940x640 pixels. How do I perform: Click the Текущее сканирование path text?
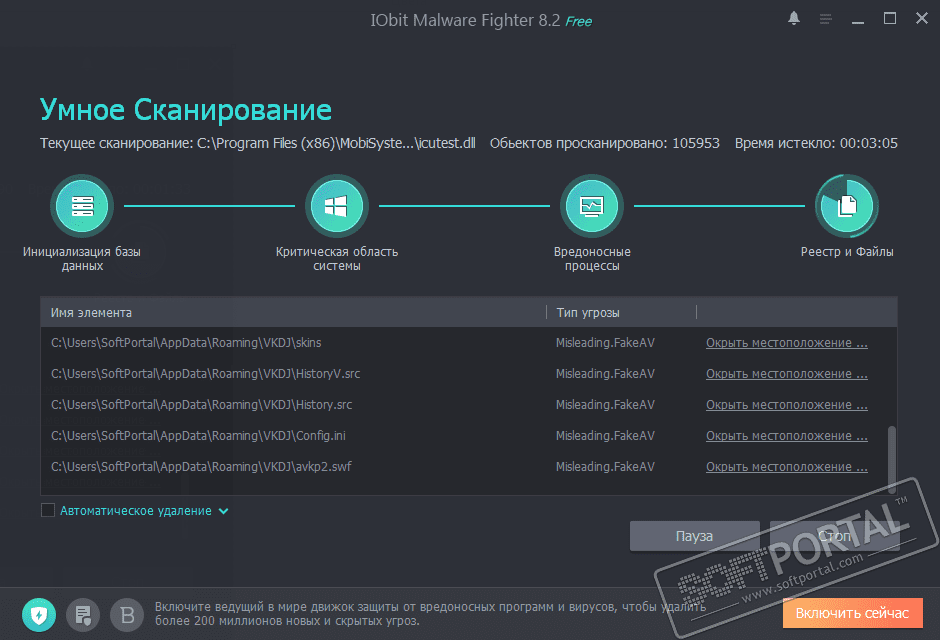tap(258, 143)
